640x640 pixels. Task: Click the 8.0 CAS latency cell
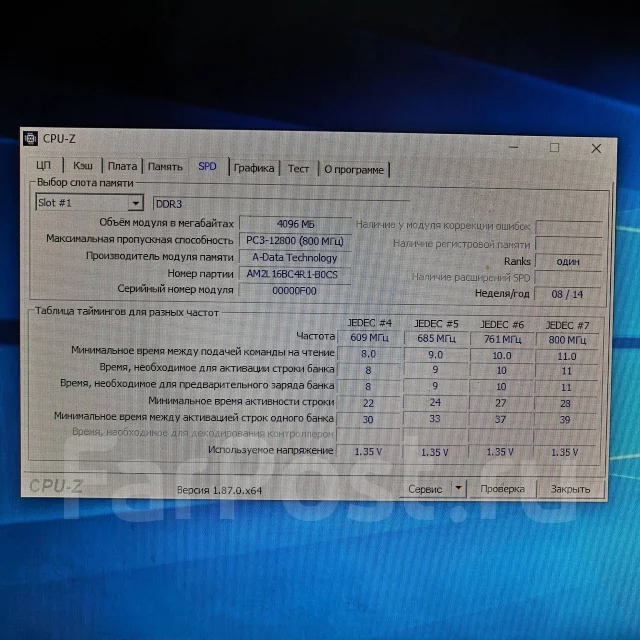click(369, 354)
